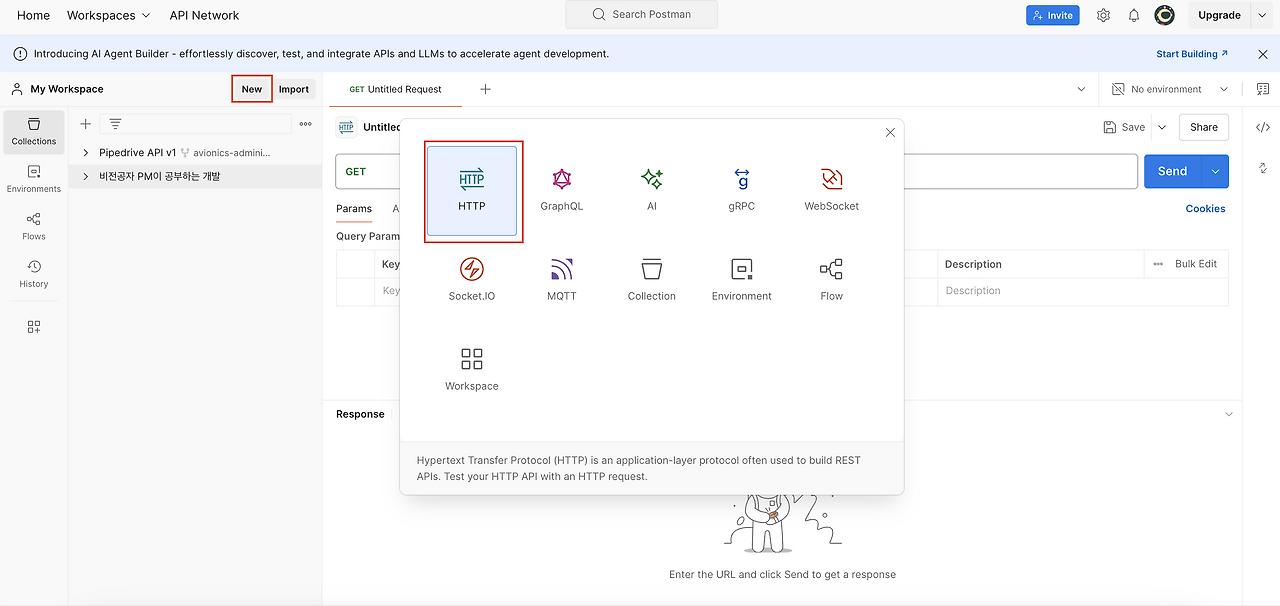1280x606 pixels.
Task: Open Cookies link
Action: click(1205, 209)
